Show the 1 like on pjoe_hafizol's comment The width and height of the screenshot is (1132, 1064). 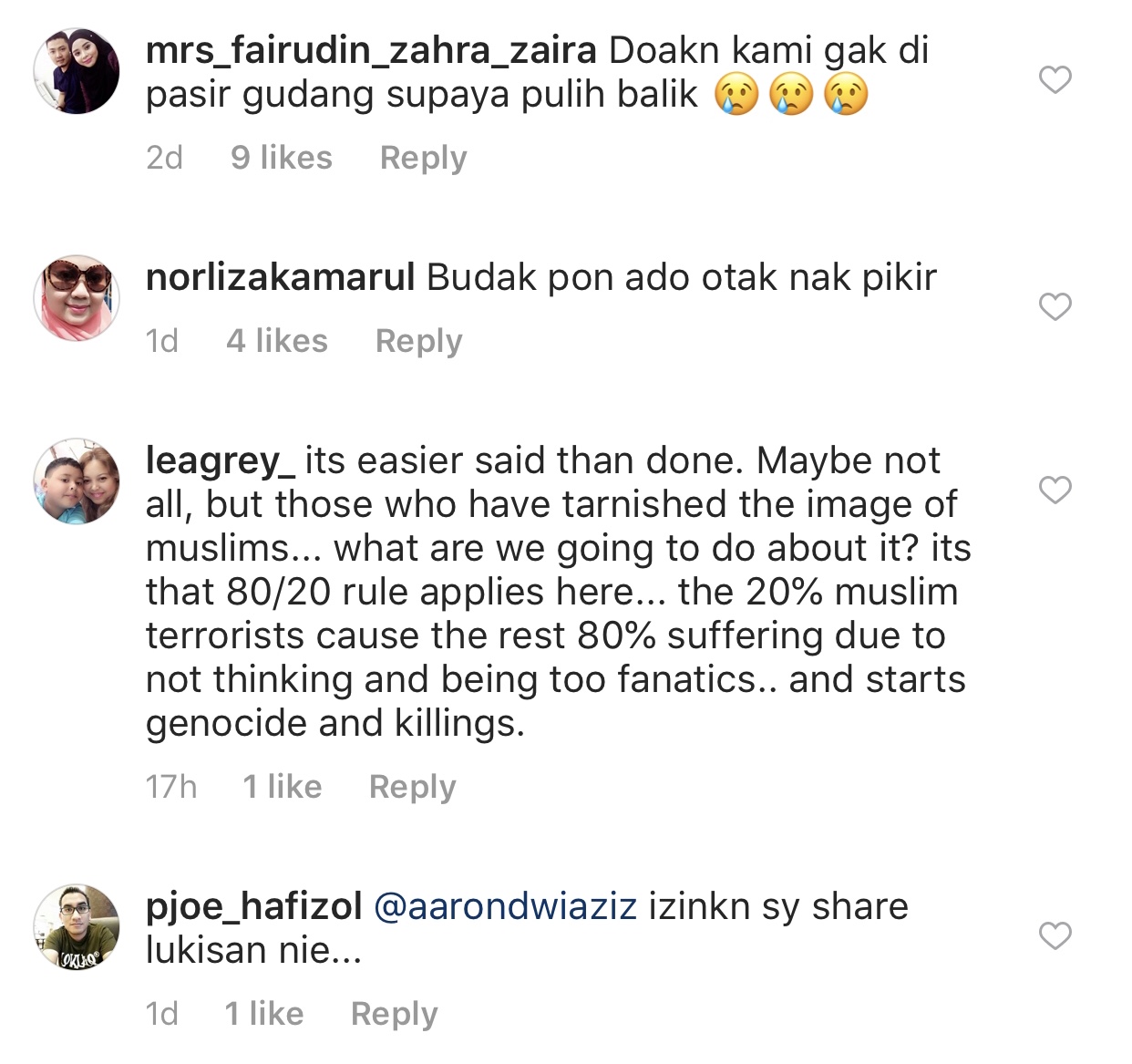(x=264, y=1014)
